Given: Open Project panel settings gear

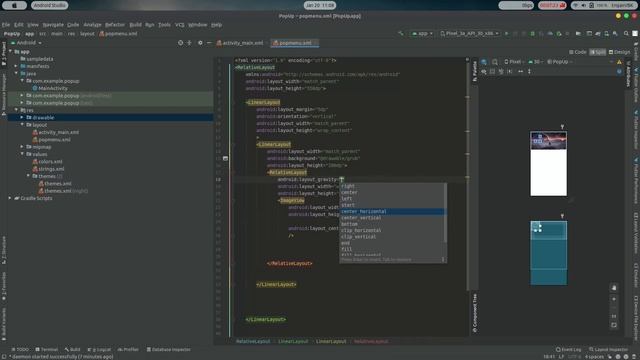Looking at the screenshot, I should (x=200, y=42).
